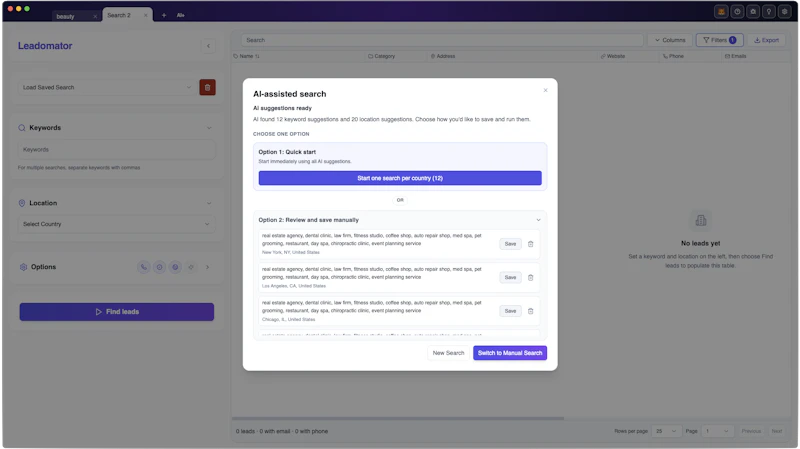Image resolution: width=800 pixels, height=449 pixels.
Task: Save the Chicago, IL suggestion
Action: (510, 311)
